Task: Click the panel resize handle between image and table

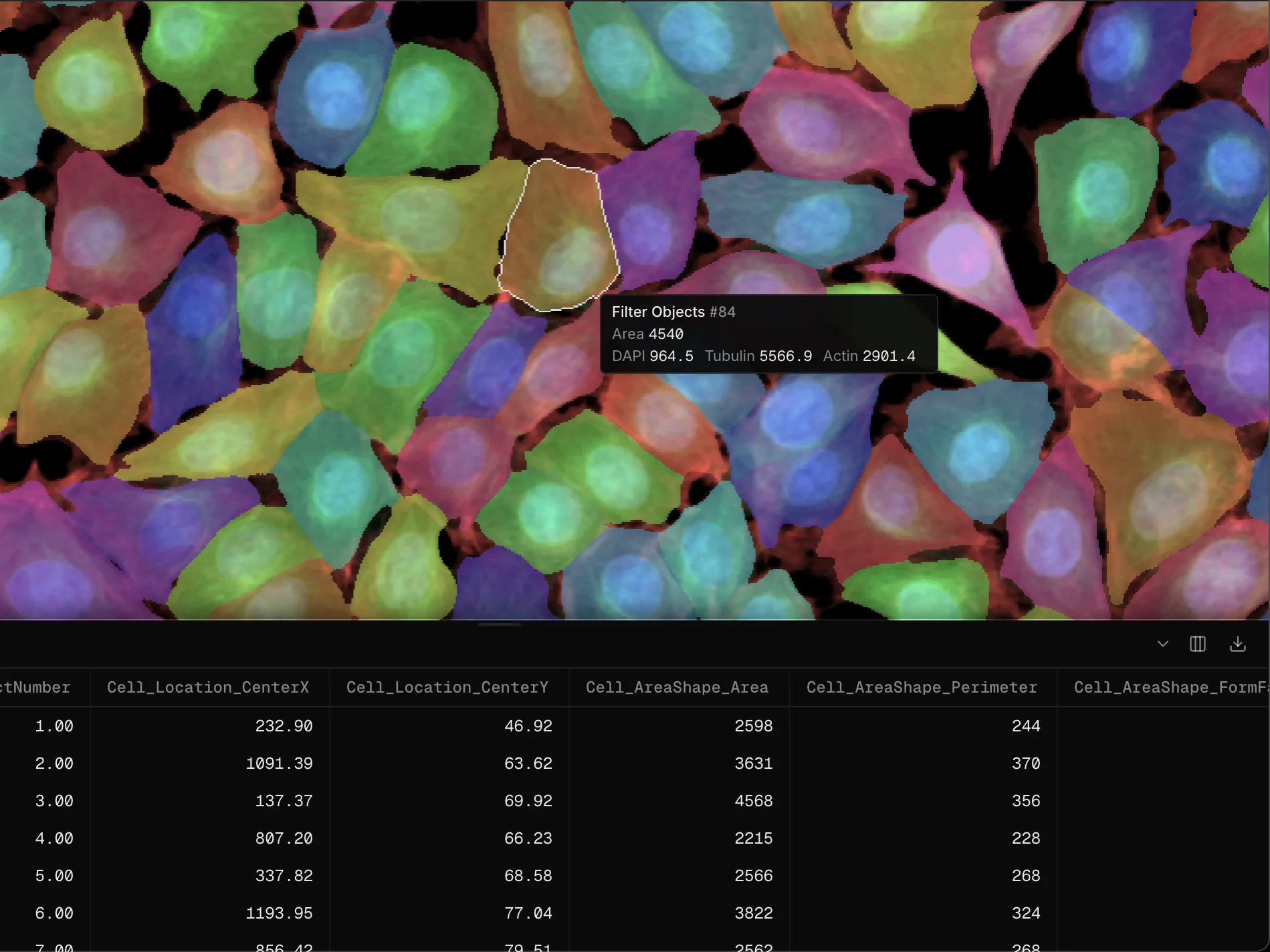Action: (500, 624)
